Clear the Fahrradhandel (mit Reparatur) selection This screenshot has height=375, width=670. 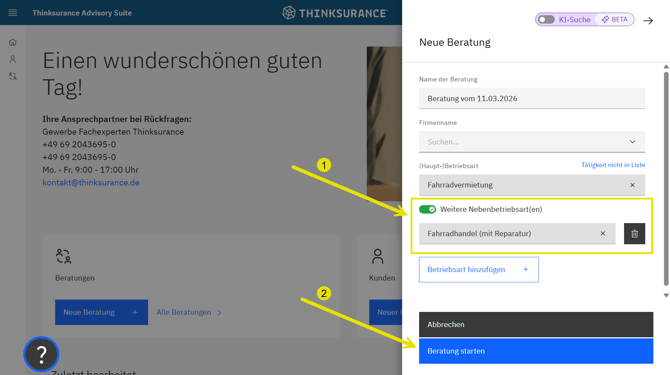[x=602, y=234]
